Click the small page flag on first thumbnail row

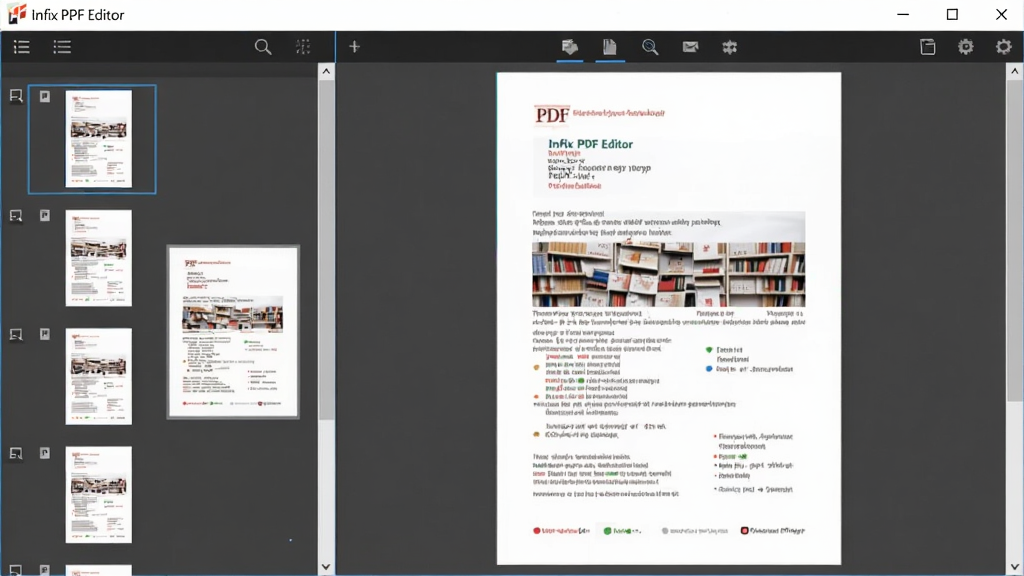44,97
